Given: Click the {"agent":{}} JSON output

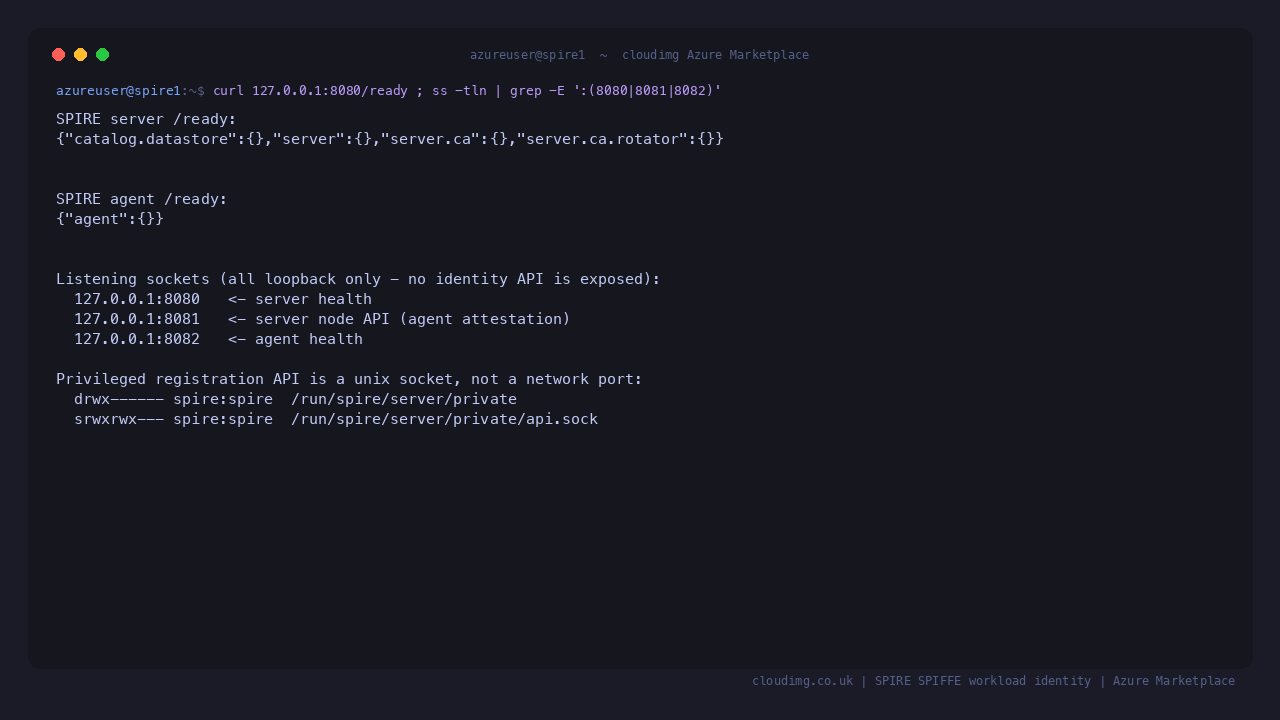Looking at the screenshot, I should click(110, 219).
